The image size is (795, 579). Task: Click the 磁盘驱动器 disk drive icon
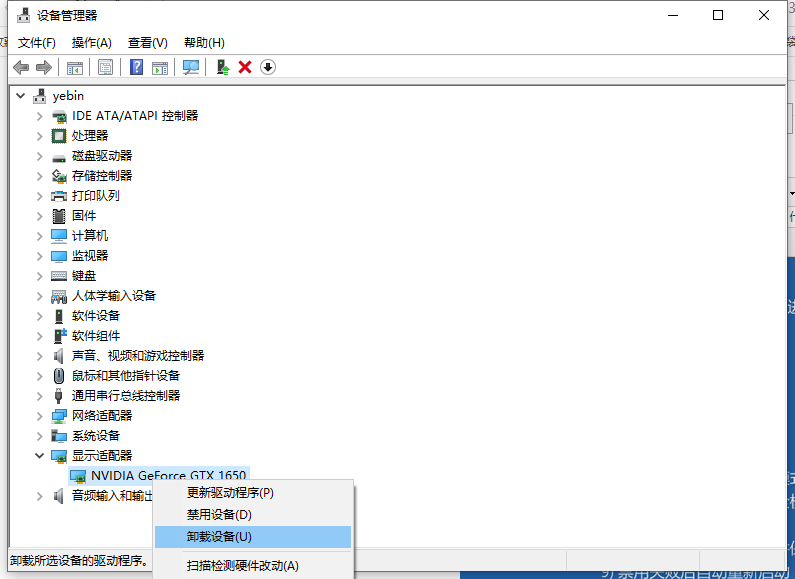[59, 157]
